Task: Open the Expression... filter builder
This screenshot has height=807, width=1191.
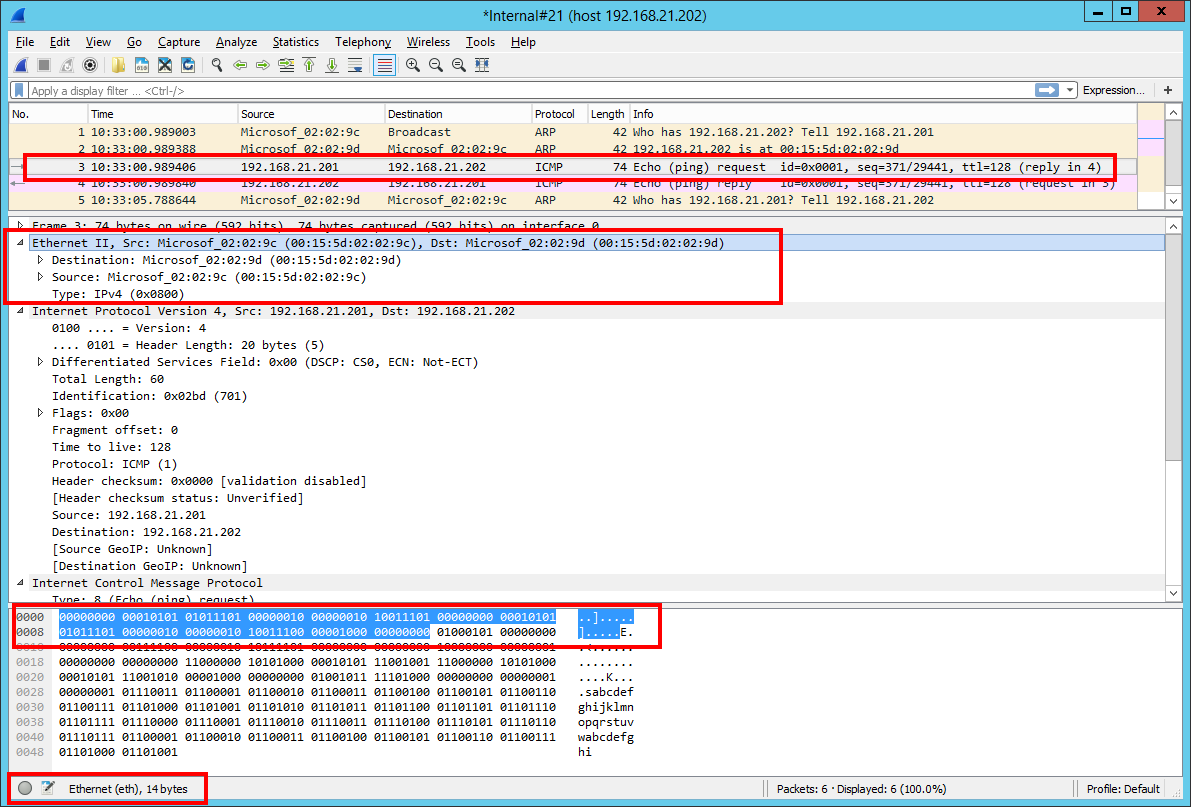Action: click(1114, 90)
